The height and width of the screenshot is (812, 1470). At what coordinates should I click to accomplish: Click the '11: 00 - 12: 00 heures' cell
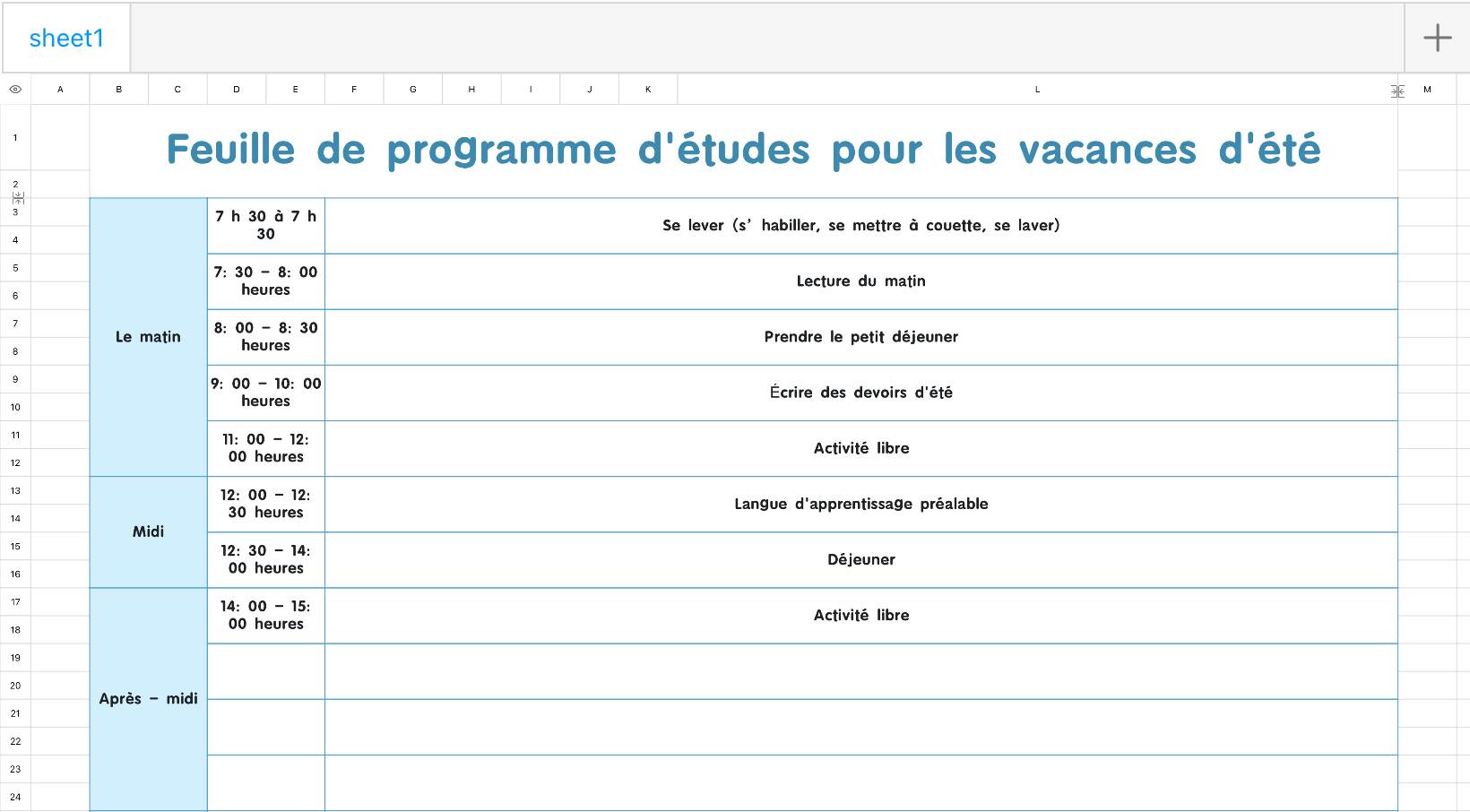pyautogui.click(x=266, y=448)
